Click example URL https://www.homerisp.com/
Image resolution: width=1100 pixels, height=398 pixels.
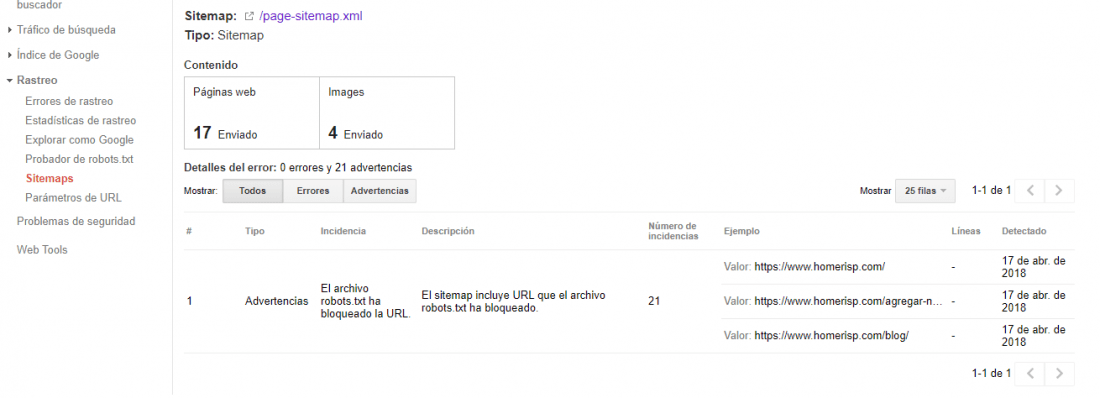click(x=819, y=267)
